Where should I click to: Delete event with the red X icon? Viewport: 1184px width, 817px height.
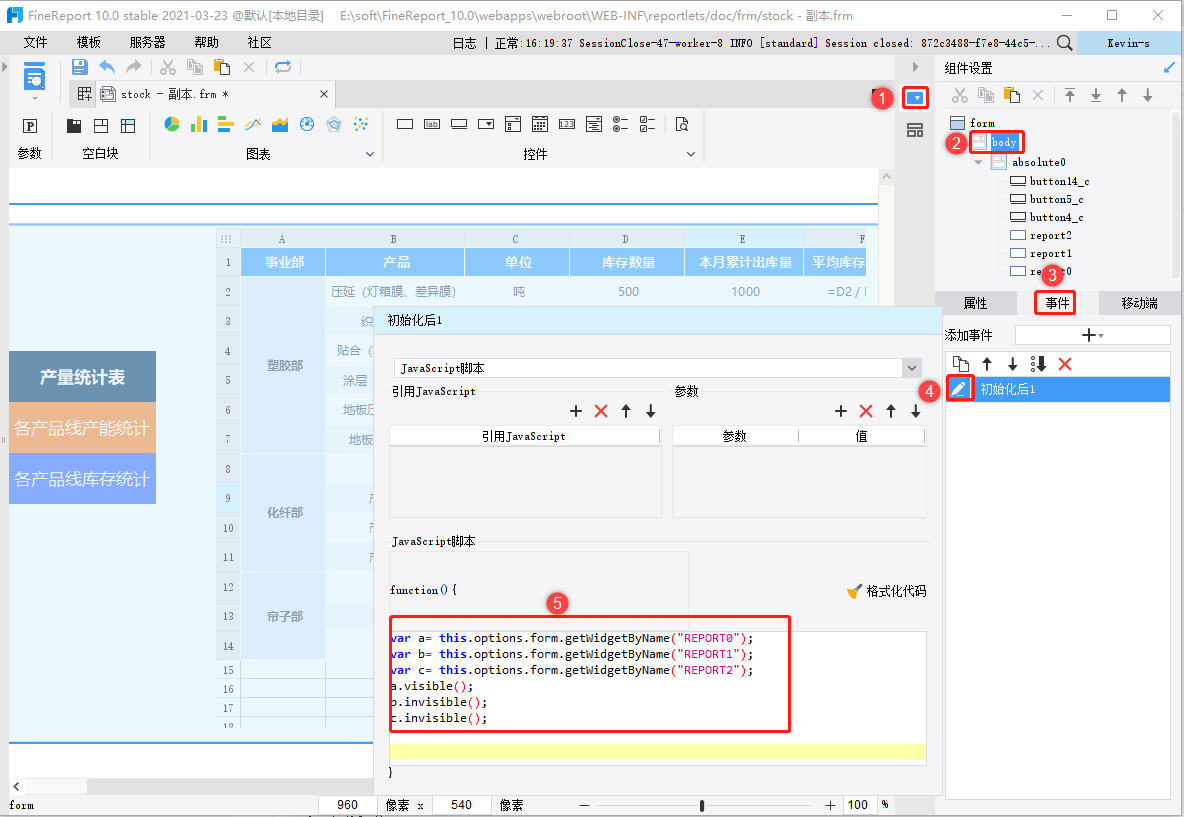1065,364
